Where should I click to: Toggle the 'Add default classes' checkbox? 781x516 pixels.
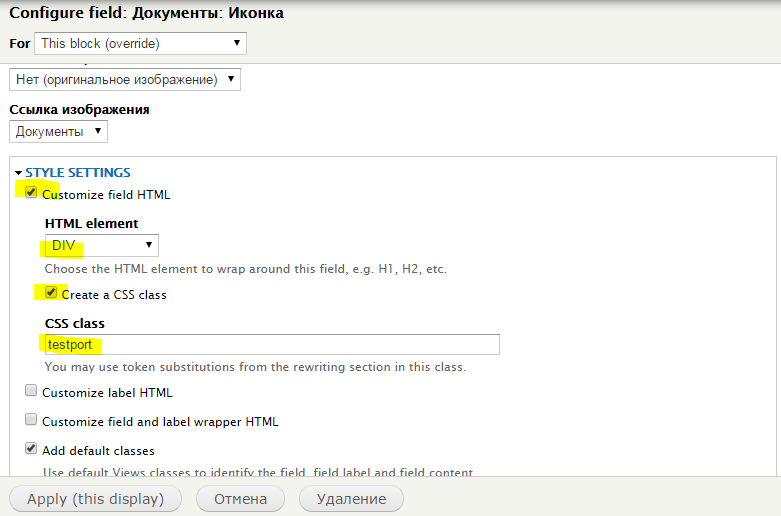pyautogui.click(x=31, y=448)
